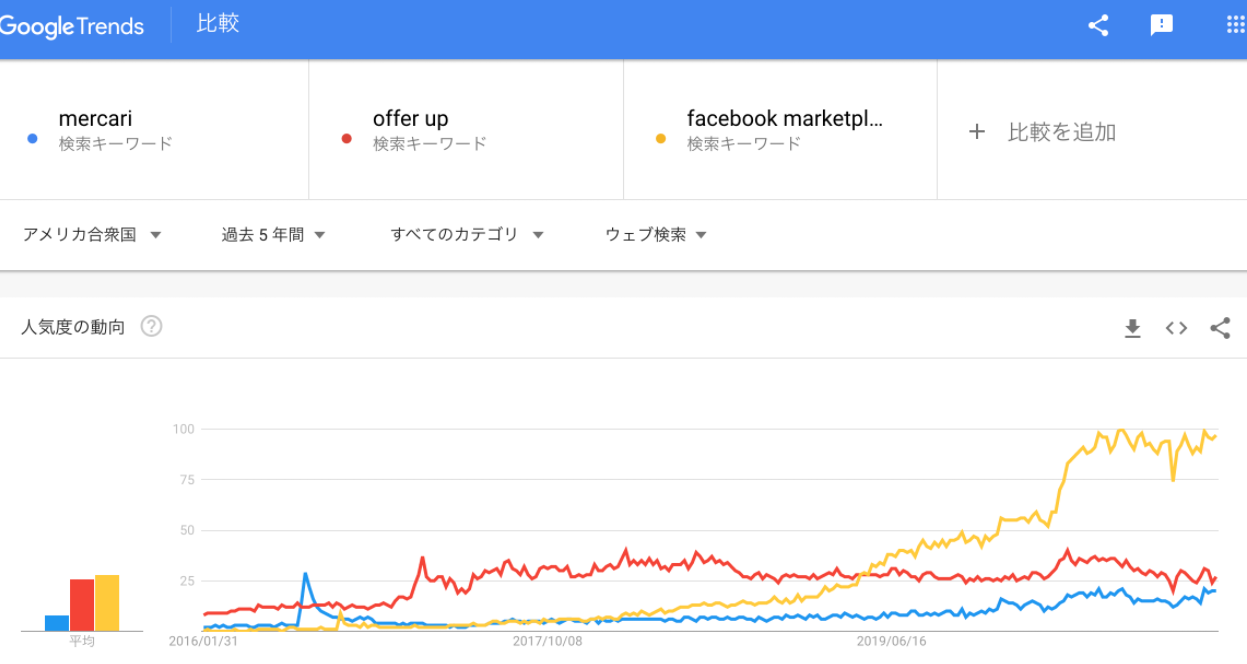The height and width of the screenshot is (664, 1247).
Task: Click the blue mercari average bar
Action: pos(57,623)
